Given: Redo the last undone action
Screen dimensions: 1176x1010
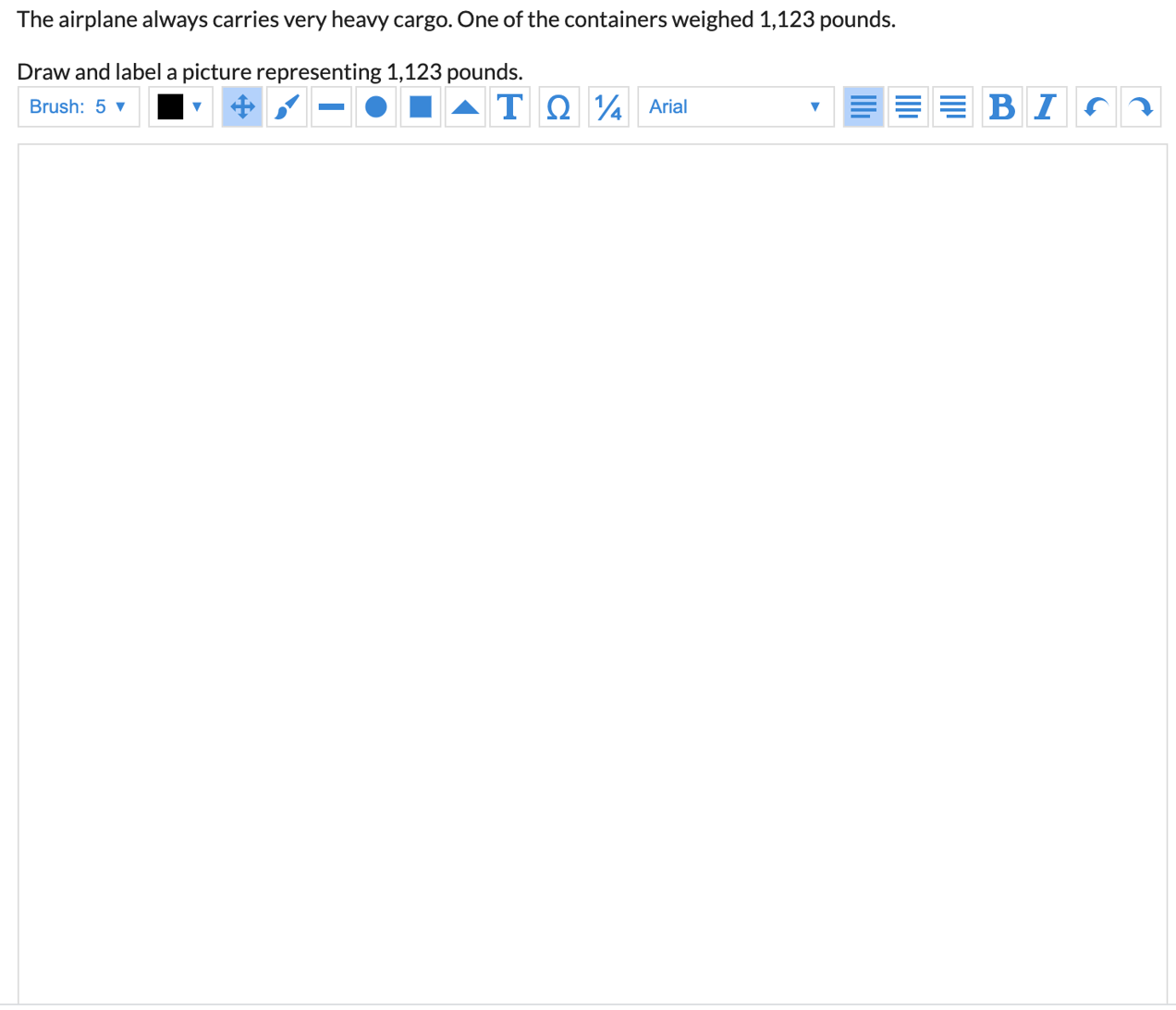Looking at the screenshot, I should tap(1141, 107).
